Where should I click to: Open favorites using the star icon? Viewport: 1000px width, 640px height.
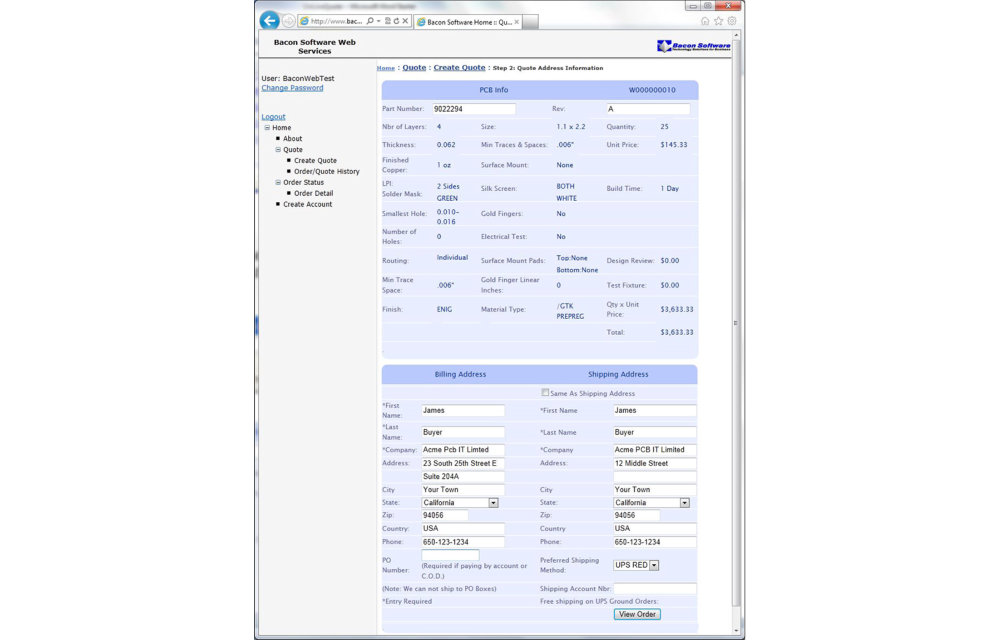pos(718,21)
